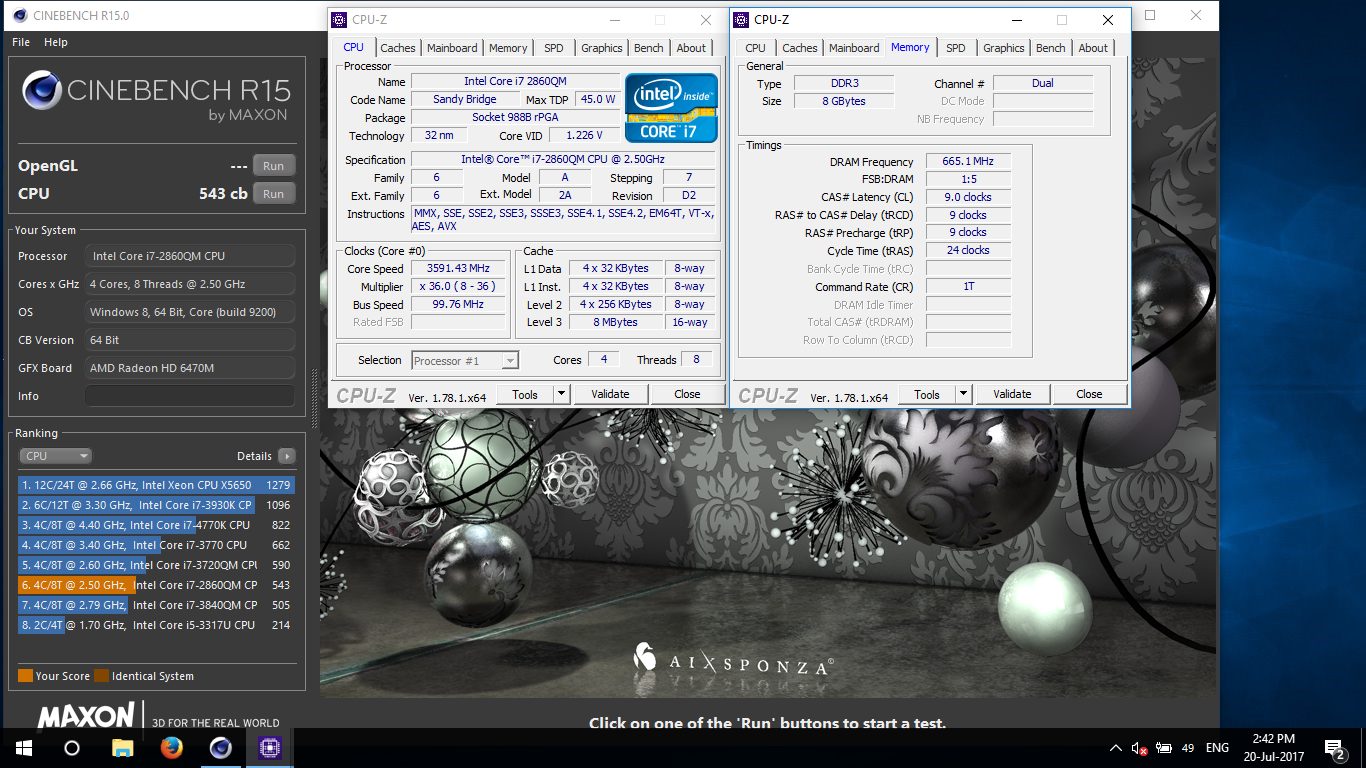Viewport: 1366px width, 768px height.
Task: Open Caches tab in CPU-Z Timings window
Action: point(800,48)
